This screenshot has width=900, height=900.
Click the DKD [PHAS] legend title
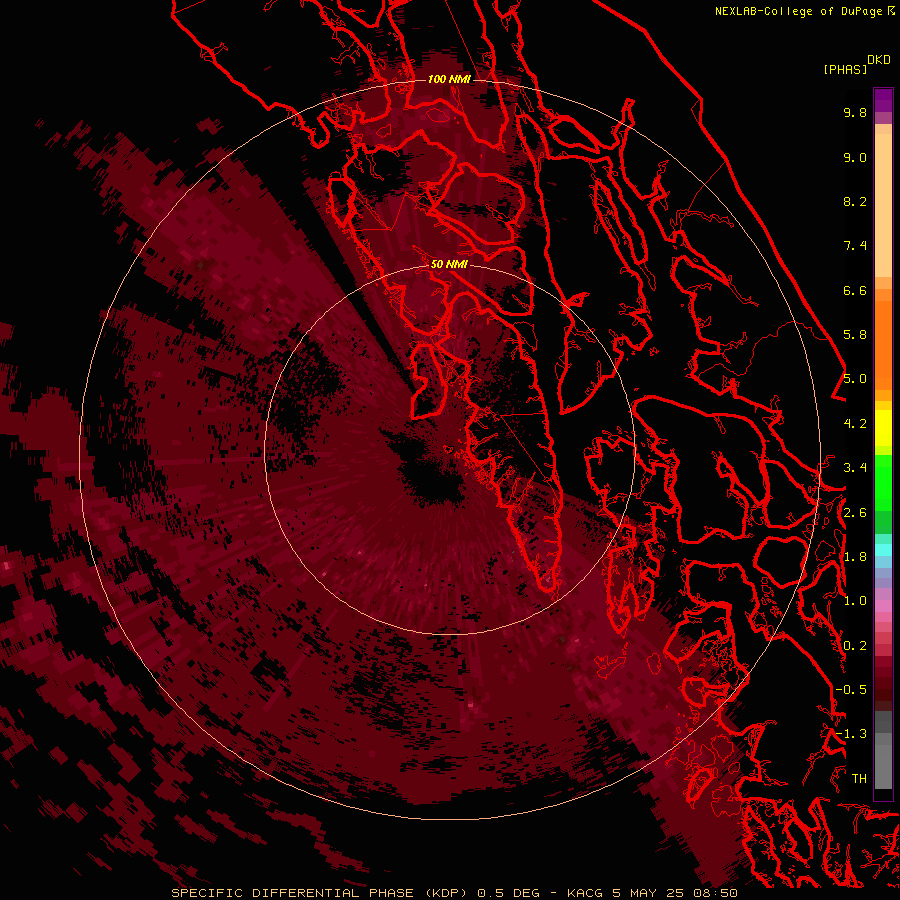pos(856,64)
